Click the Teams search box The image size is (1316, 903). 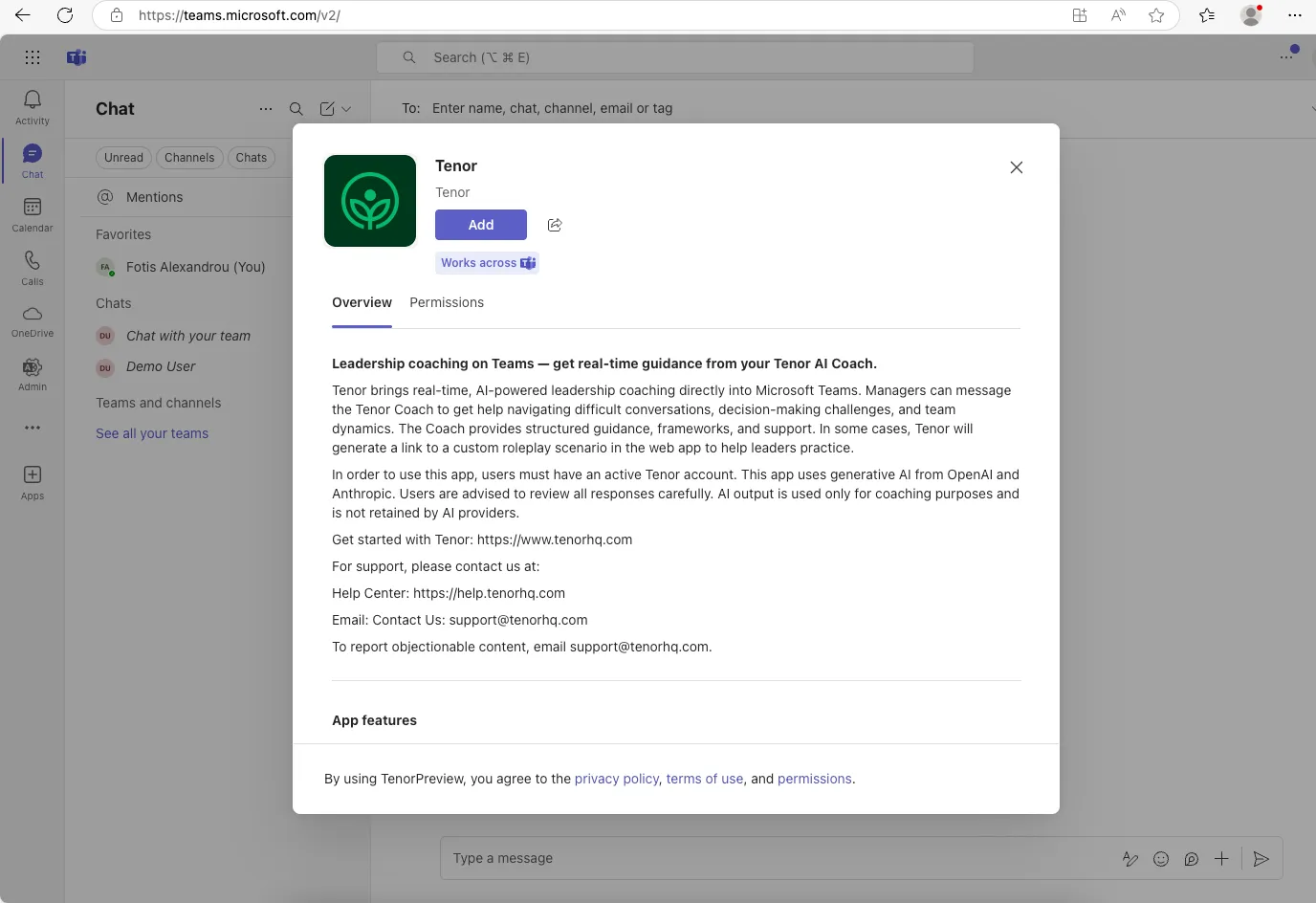point(675,57)
